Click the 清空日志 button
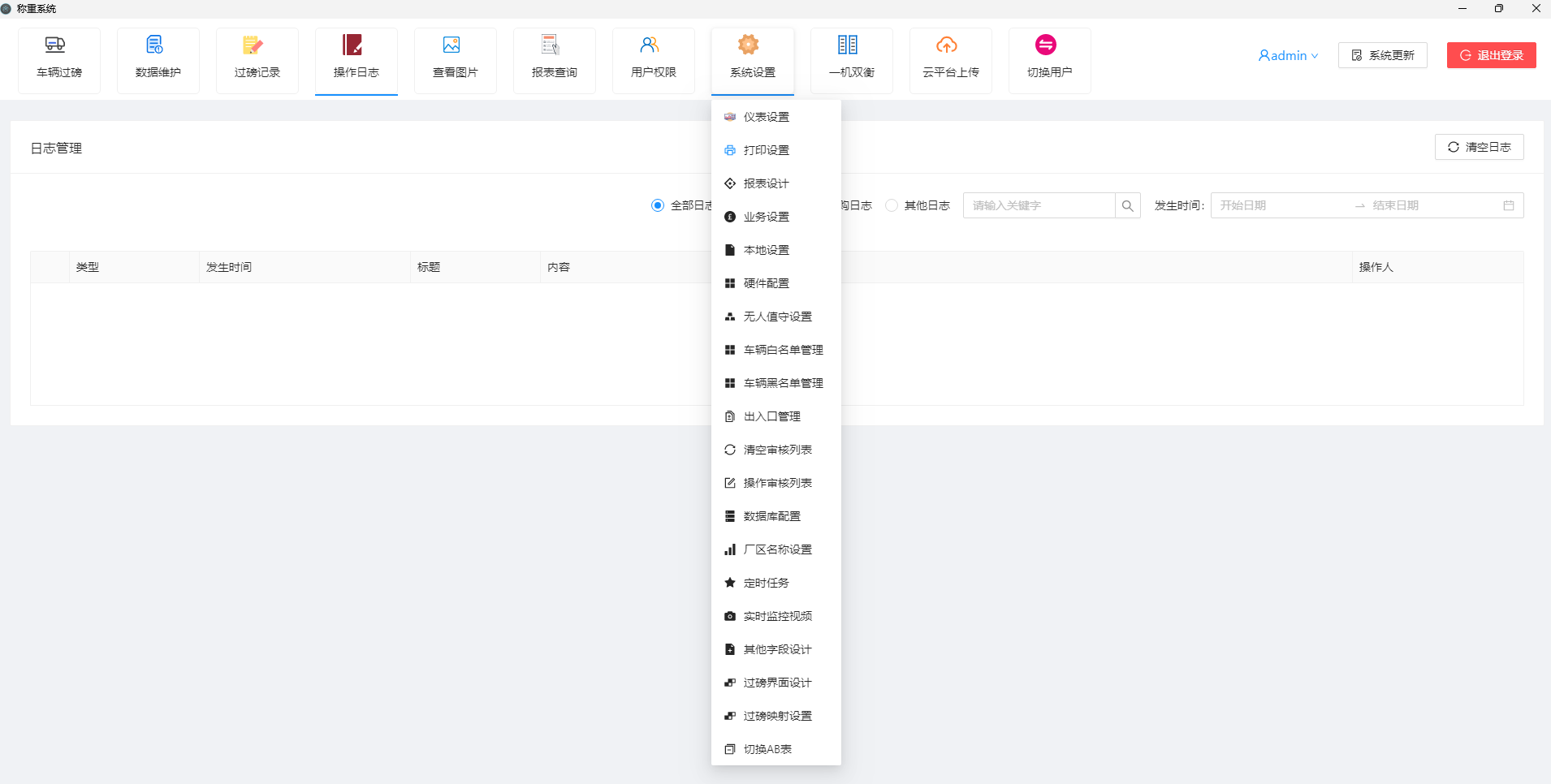The height and width of the screenshot is (784, 1551). 1479,147
